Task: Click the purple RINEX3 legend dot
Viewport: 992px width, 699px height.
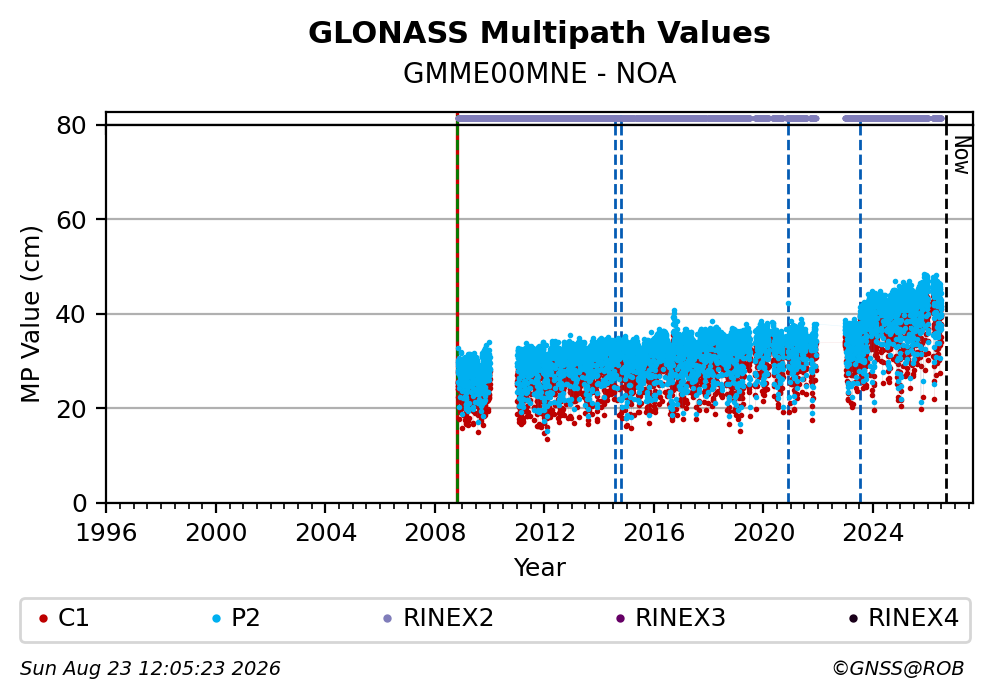Action: [620, 619]
